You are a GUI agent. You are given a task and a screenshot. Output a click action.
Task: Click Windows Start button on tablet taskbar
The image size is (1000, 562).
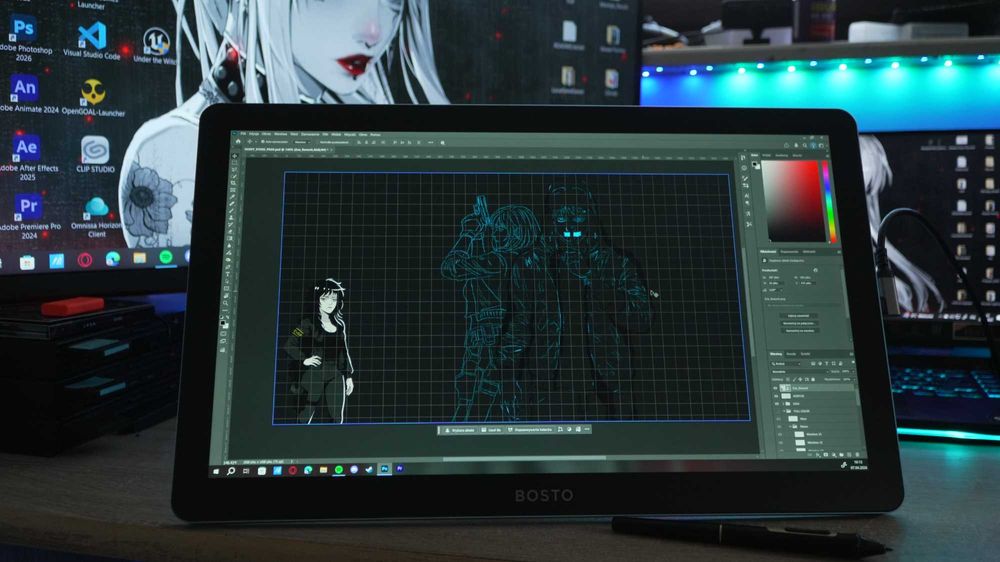(216, 471)
